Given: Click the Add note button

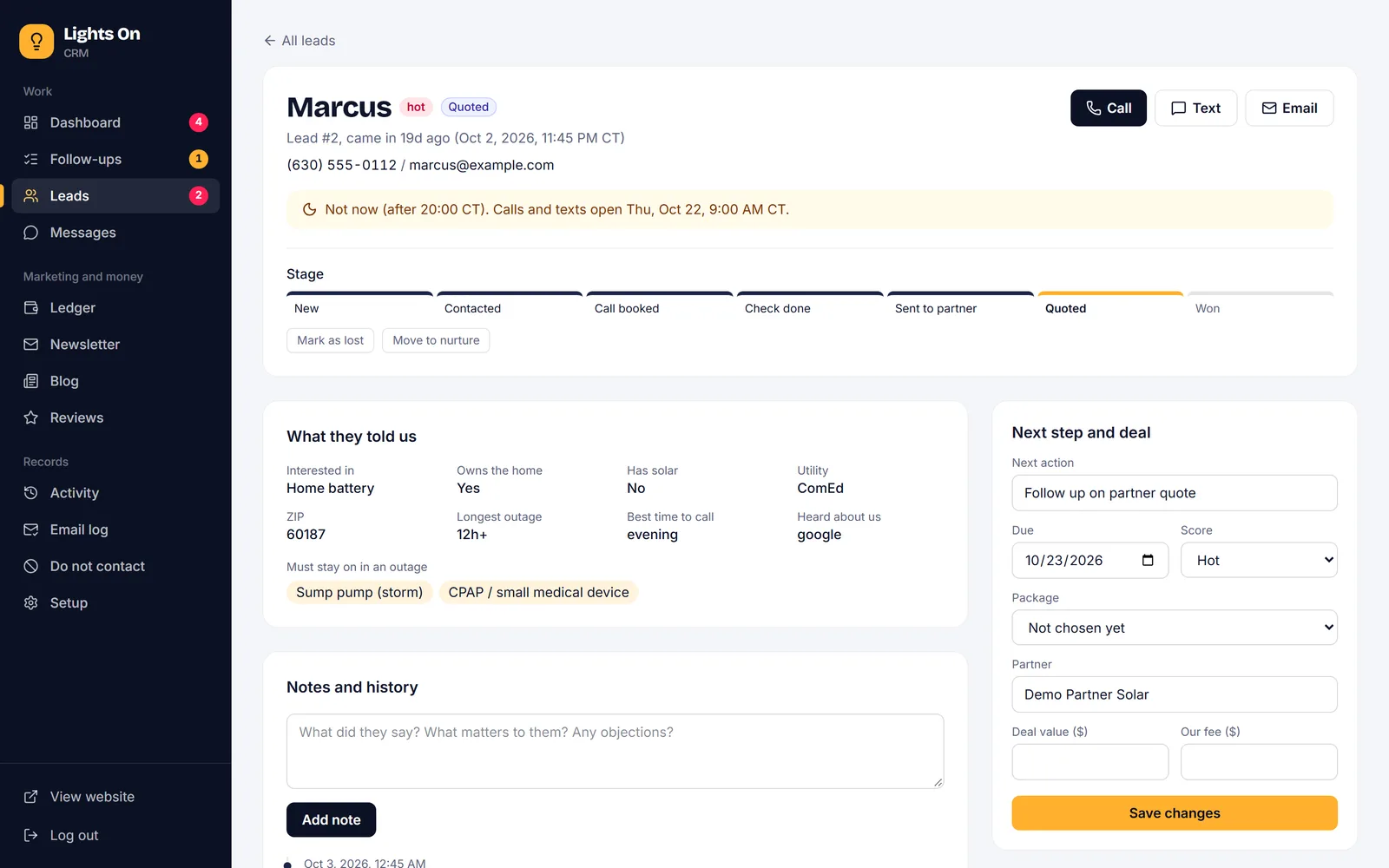Looking at the screenshot, I should pyautogui.click(x=331, y=820).
